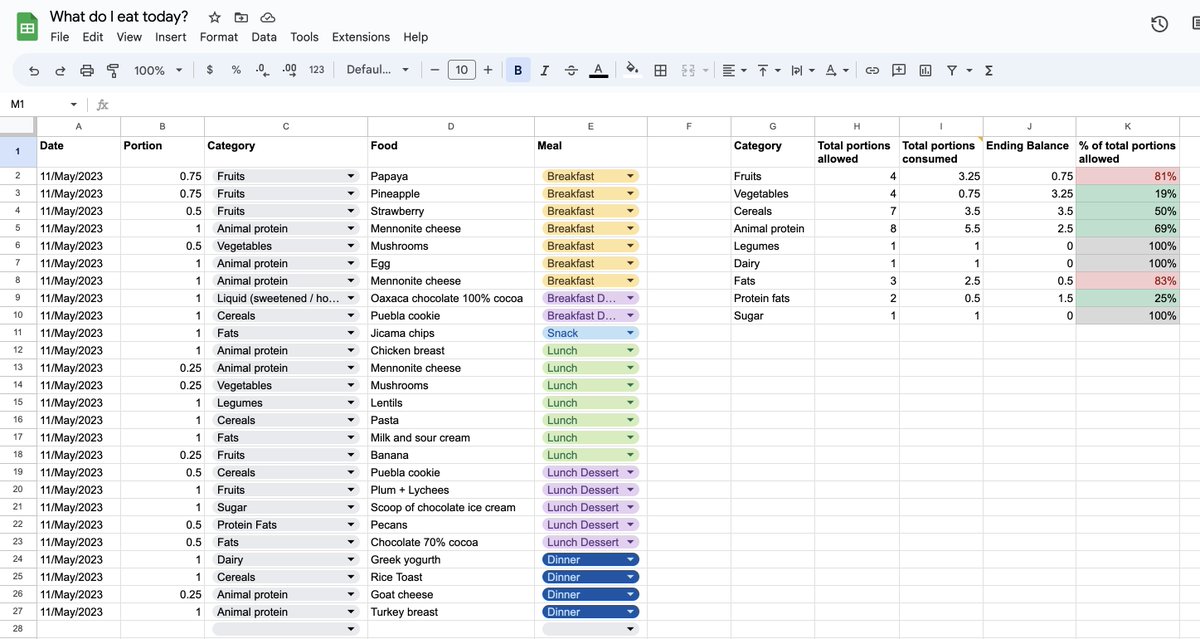
Task: Select cell showing 81% for Fruits
Action: point(1128,176)
